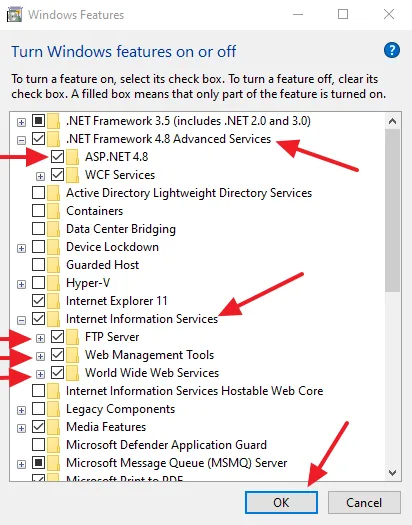Expand the WCF Services node
Viewport: 412px width, 525px height.
click(x=40, y=176)
